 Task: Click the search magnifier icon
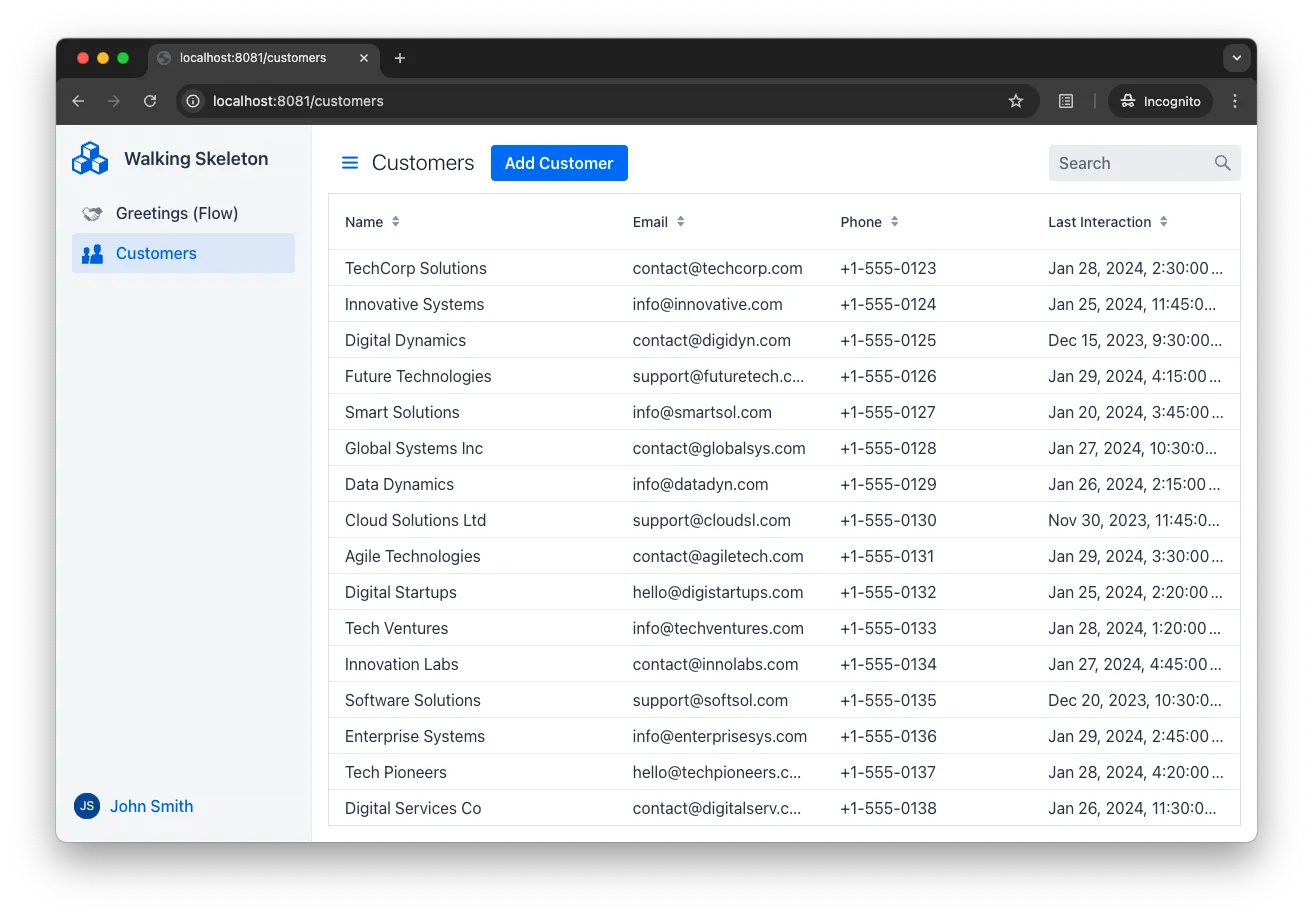click(1222, 162)
